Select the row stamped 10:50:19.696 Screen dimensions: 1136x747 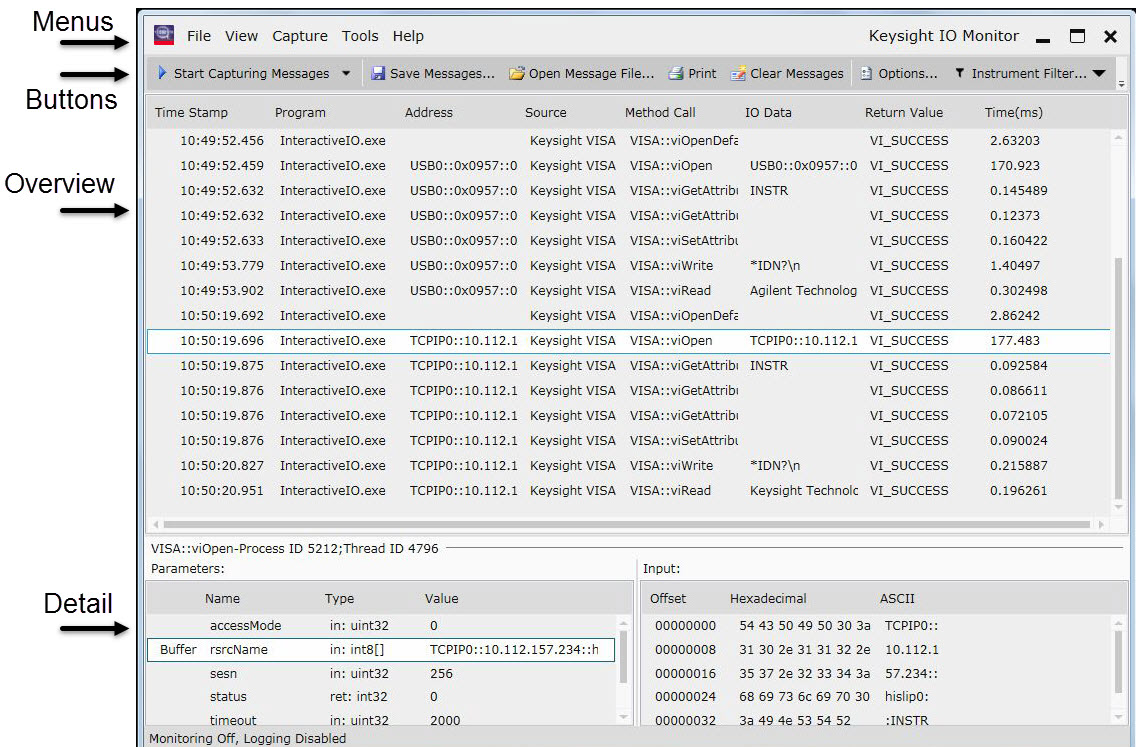628,341
